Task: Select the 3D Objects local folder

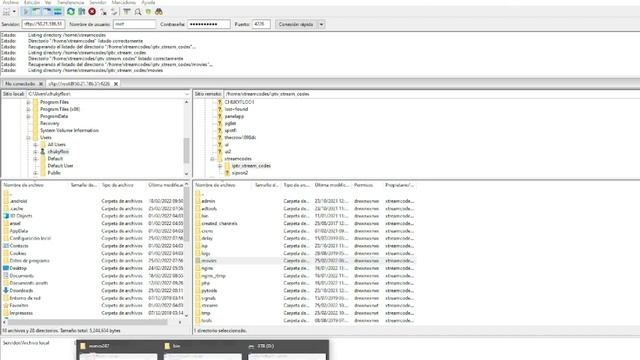Action: 21,216
